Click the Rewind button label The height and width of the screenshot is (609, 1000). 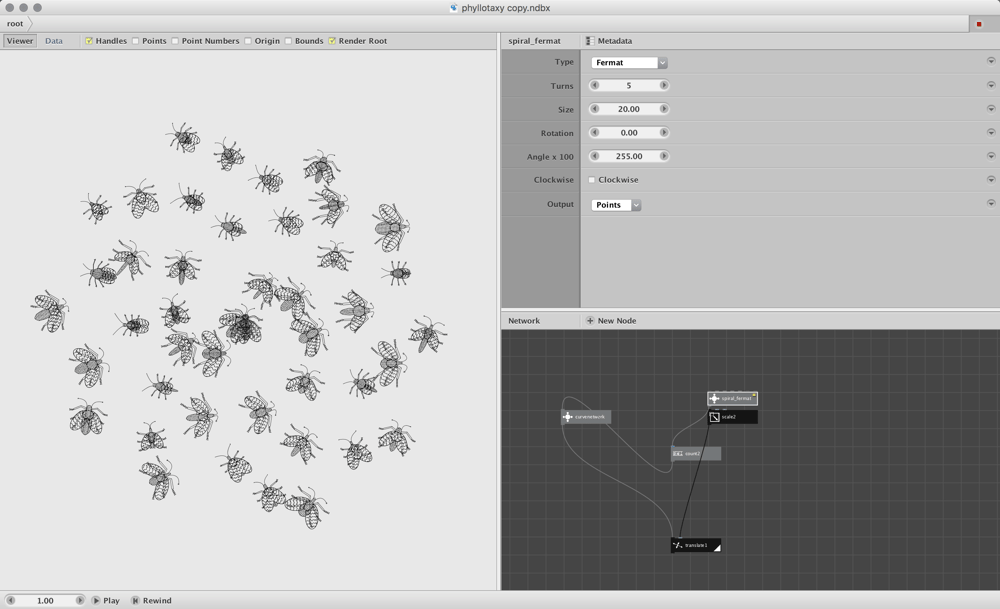click(157, 601)
